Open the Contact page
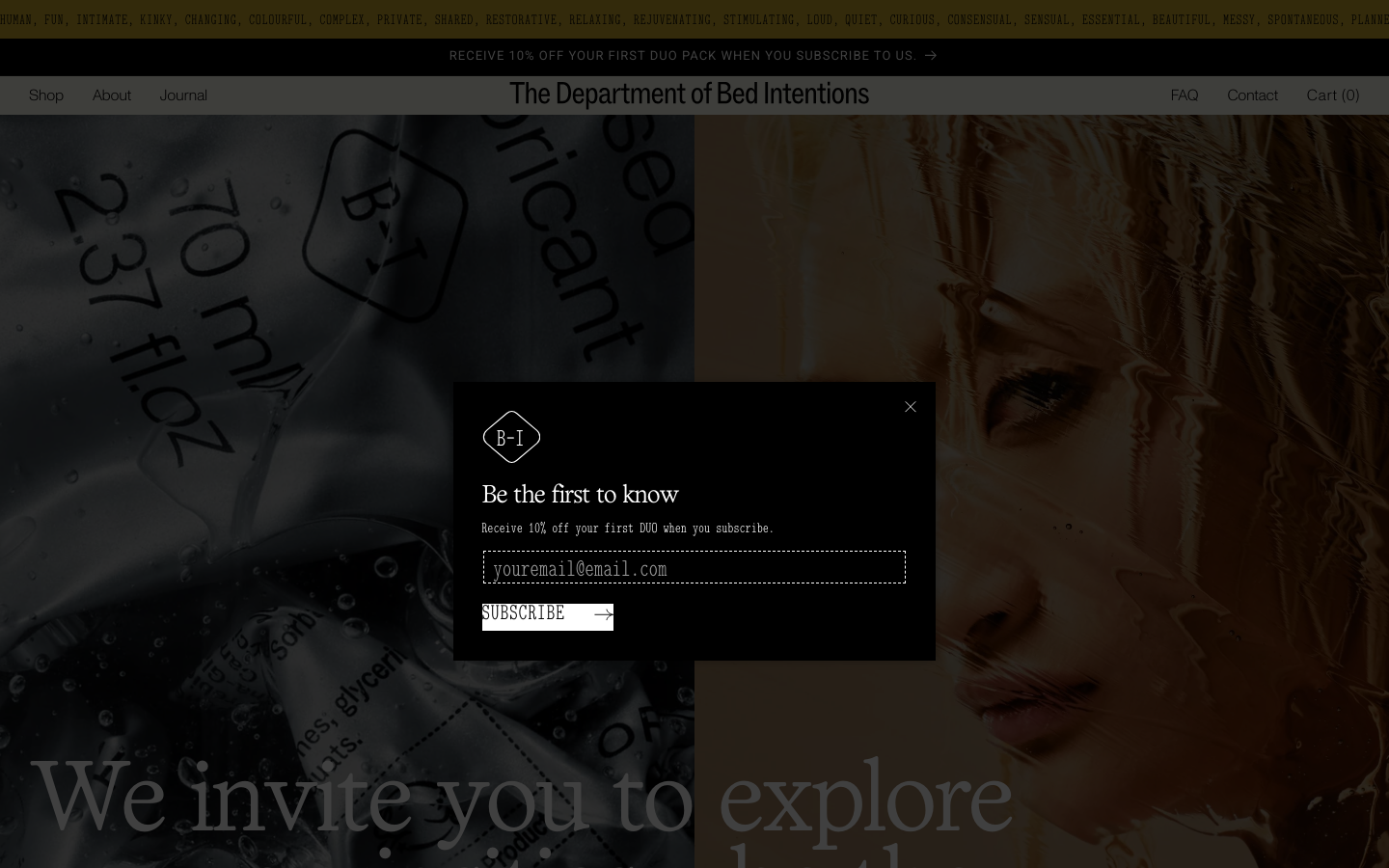Viewport: 1389px width, 868px height. [1252, 95]
